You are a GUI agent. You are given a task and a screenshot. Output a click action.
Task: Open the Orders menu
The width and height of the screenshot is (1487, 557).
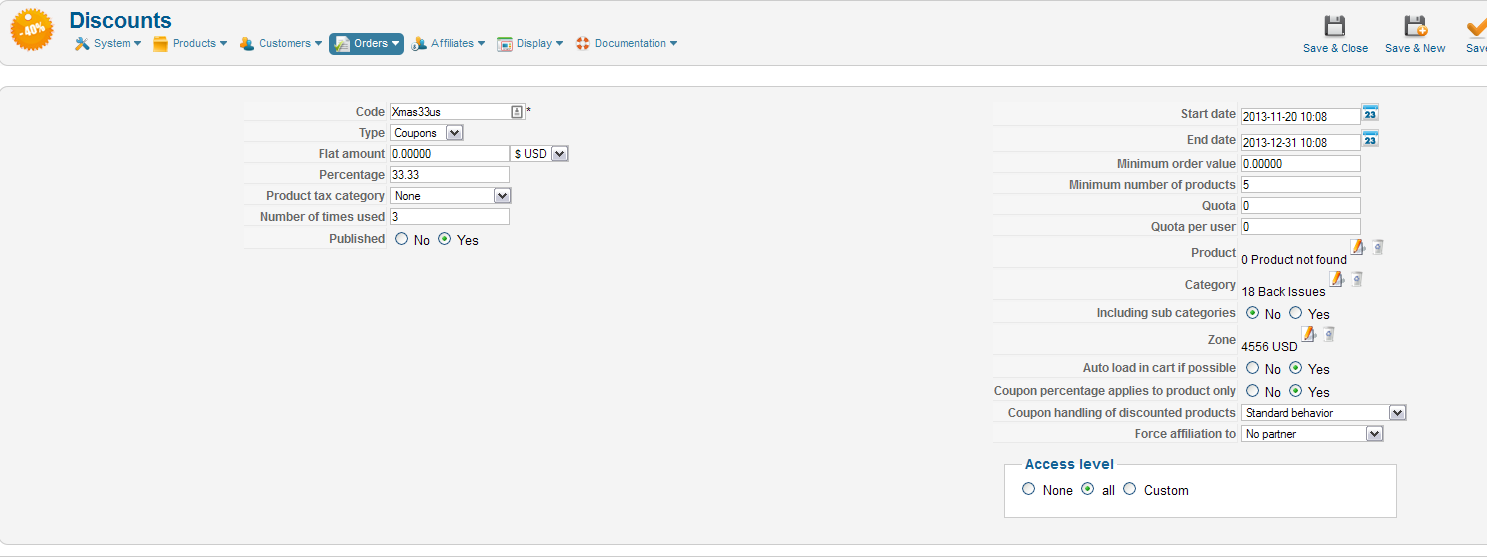click(366, 43)
